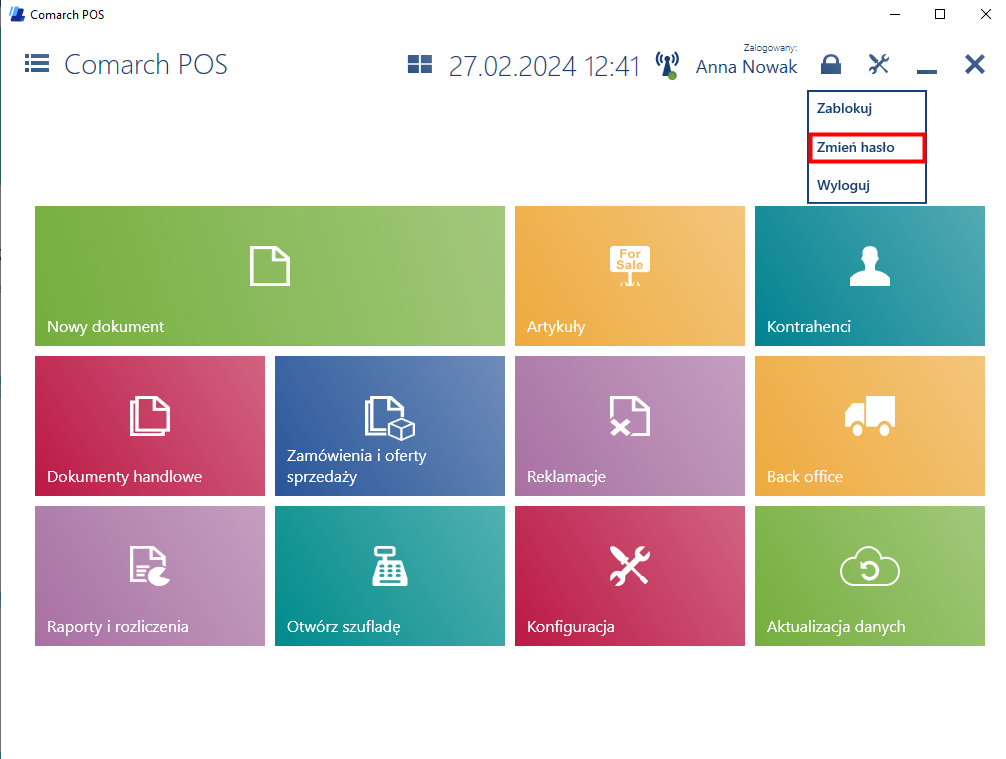This screenshot has width=1006, height=759.
Task: Open the Raporty i rozliczenia tile
Action: (x=149, y=576)
